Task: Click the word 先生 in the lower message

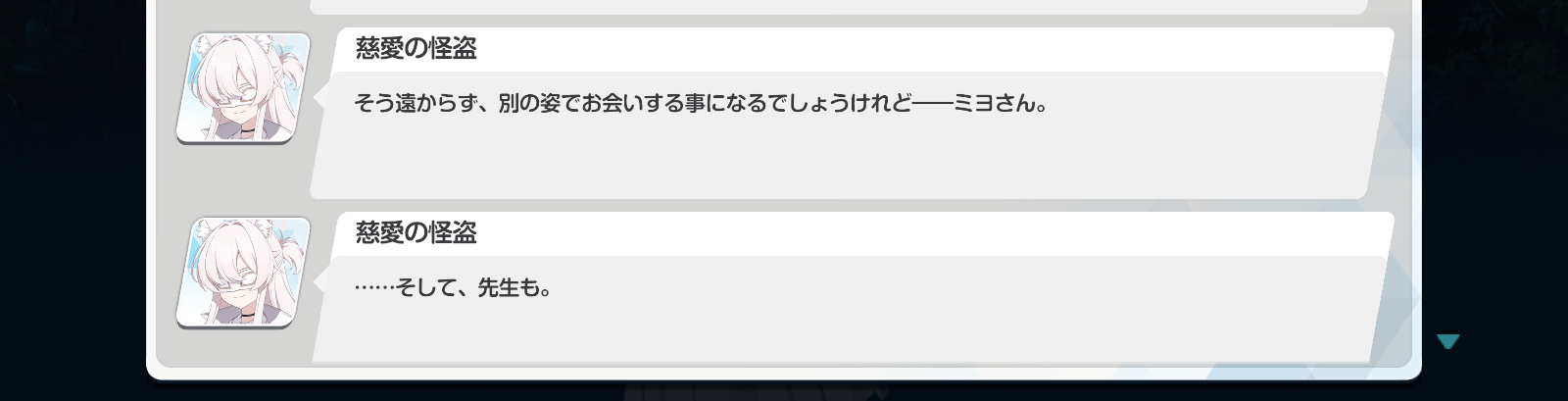Action: tap(498, 288)
